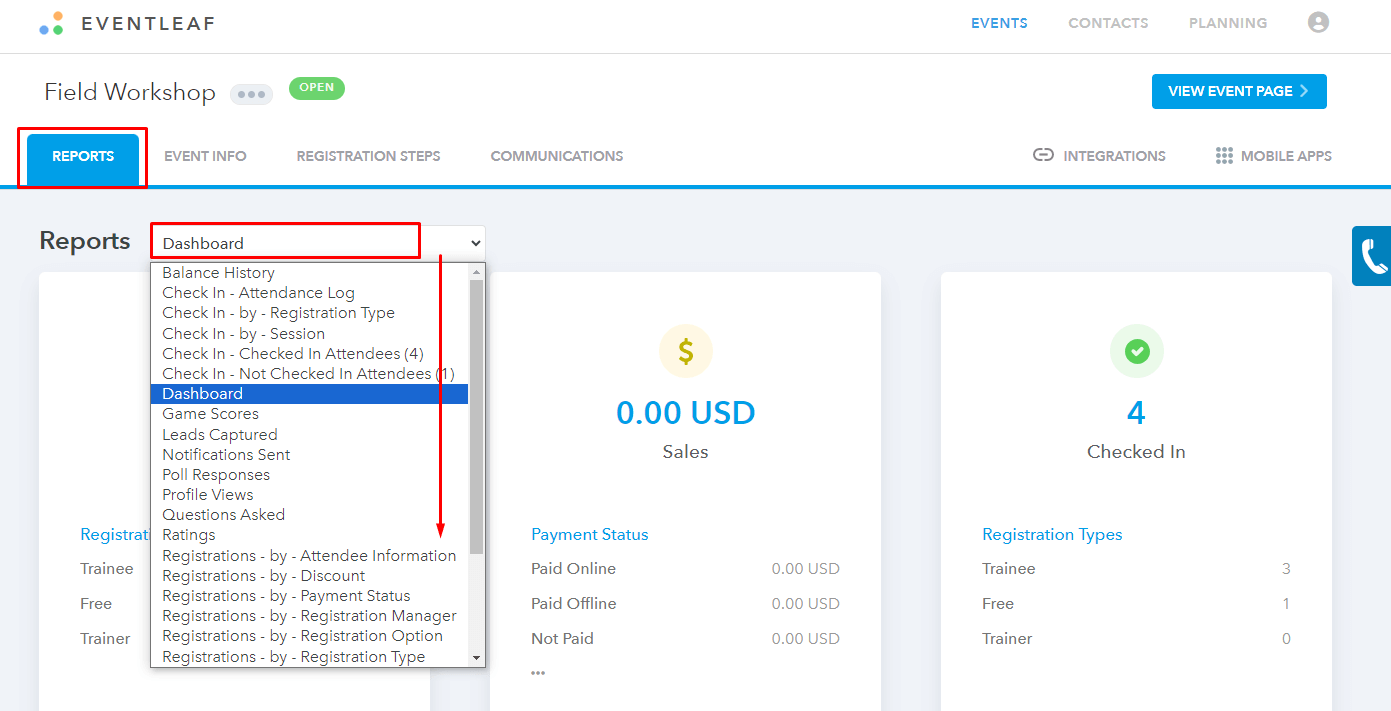Image resolution: width=1391 pixels, height=711 pixels.
Task: Select Registrations - by - Registration Manager option
Action: pyautogui.click(x=309, y=616)
